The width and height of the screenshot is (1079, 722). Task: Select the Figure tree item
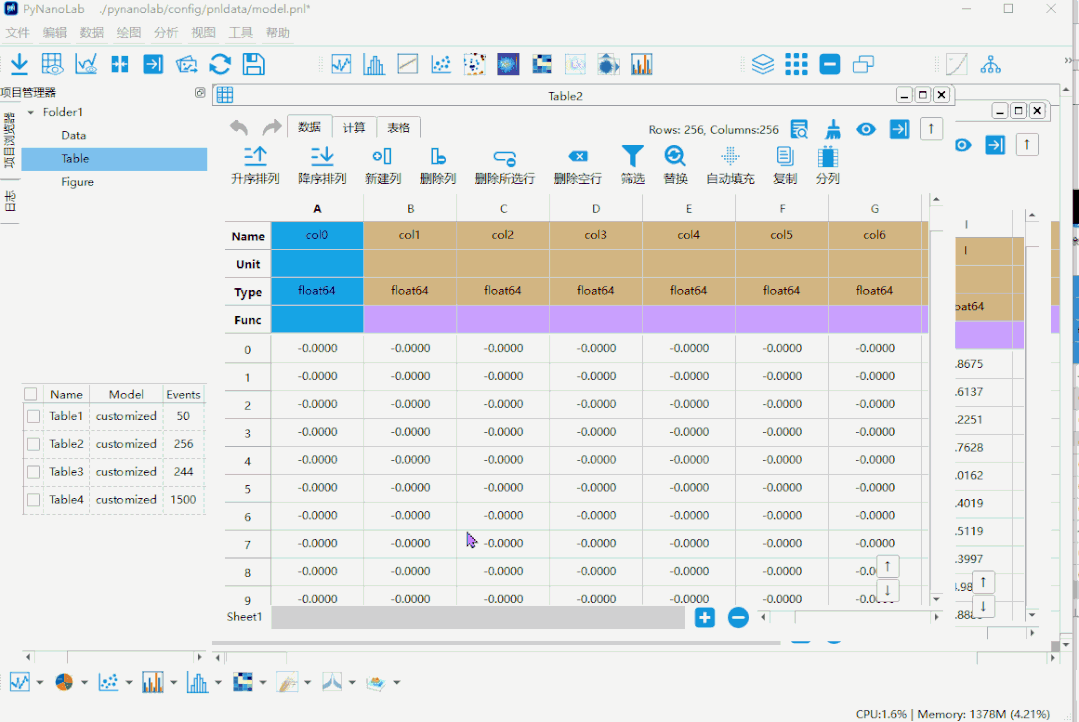[x=77, y=182]
